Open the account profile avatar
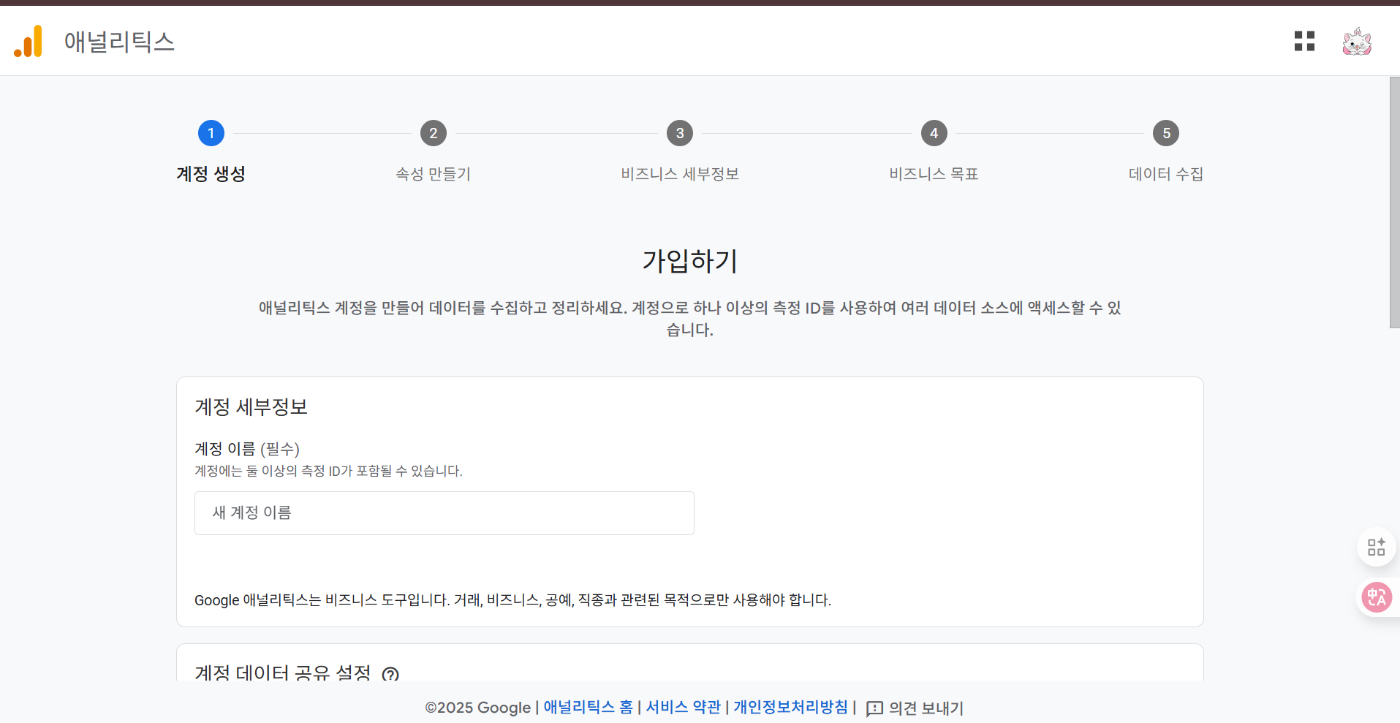The width and height of the screenshot is (1400, 723). click(1357, 41)
